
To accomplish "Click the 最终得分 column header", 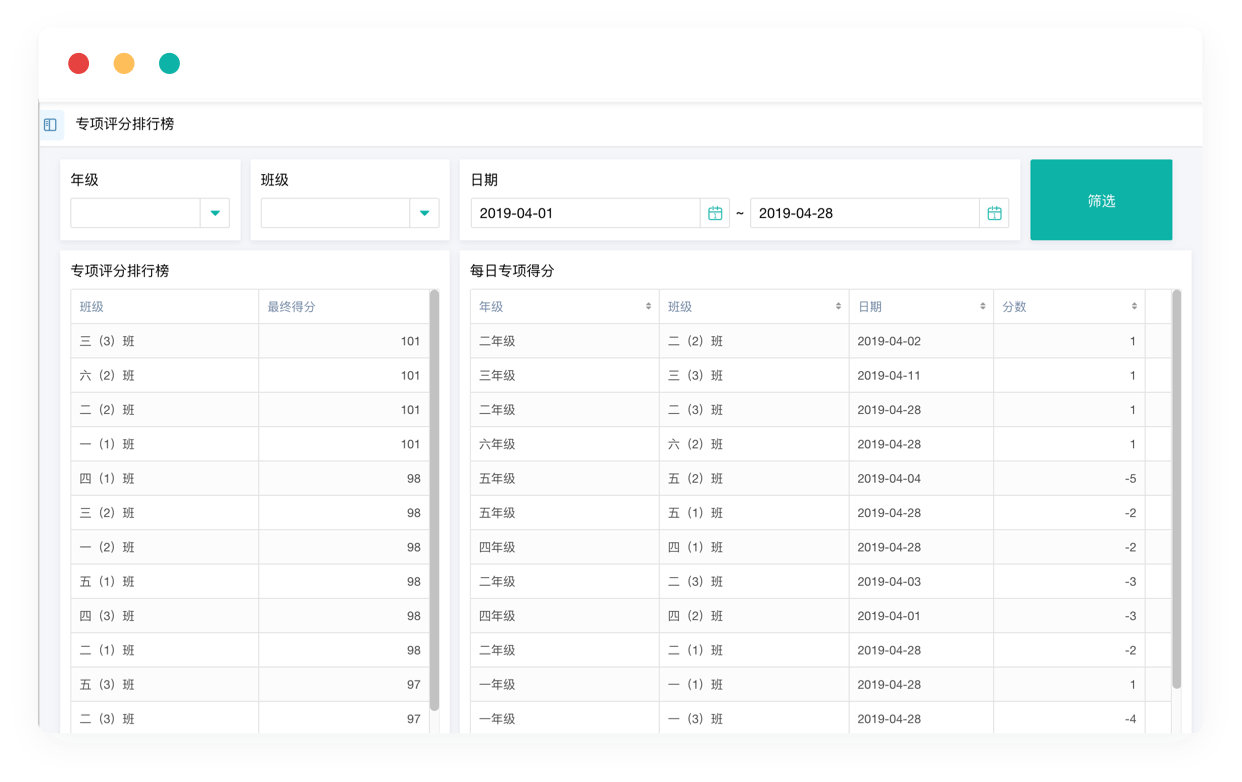I will coord(343,307).
